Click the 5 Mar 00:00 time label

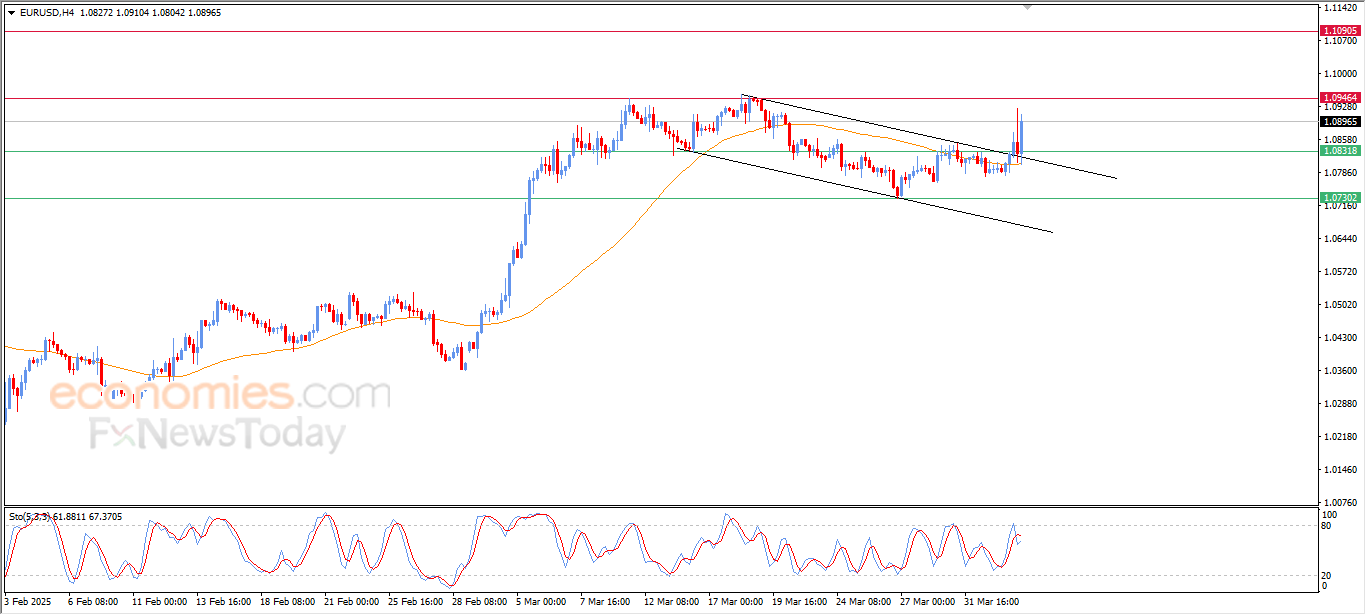(541, 602)
